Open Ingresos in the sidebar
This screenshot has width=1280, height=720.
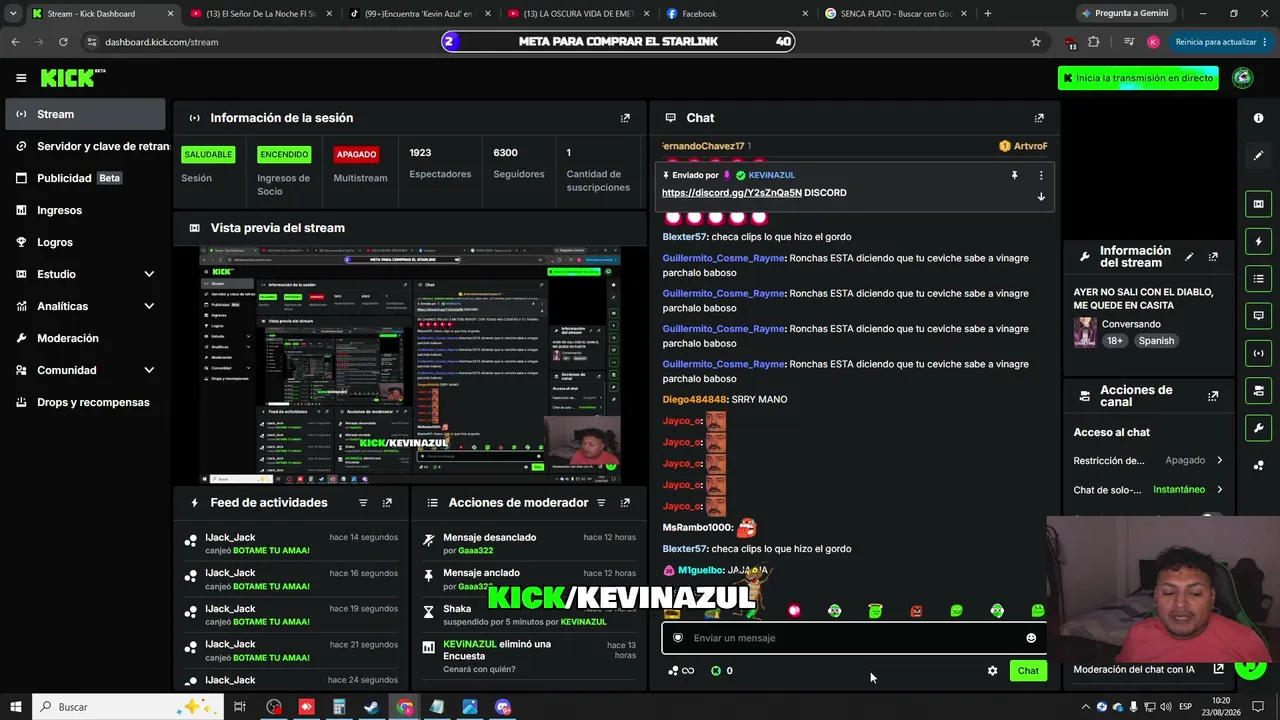click(x=86, y=210)
